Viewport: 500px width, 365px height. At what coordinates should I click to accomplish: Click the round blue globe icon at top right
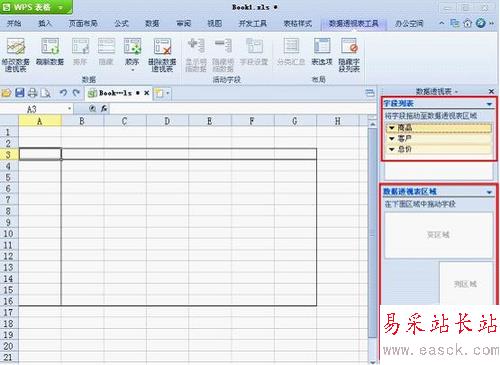pyautogui.click(x=480, y=23)
